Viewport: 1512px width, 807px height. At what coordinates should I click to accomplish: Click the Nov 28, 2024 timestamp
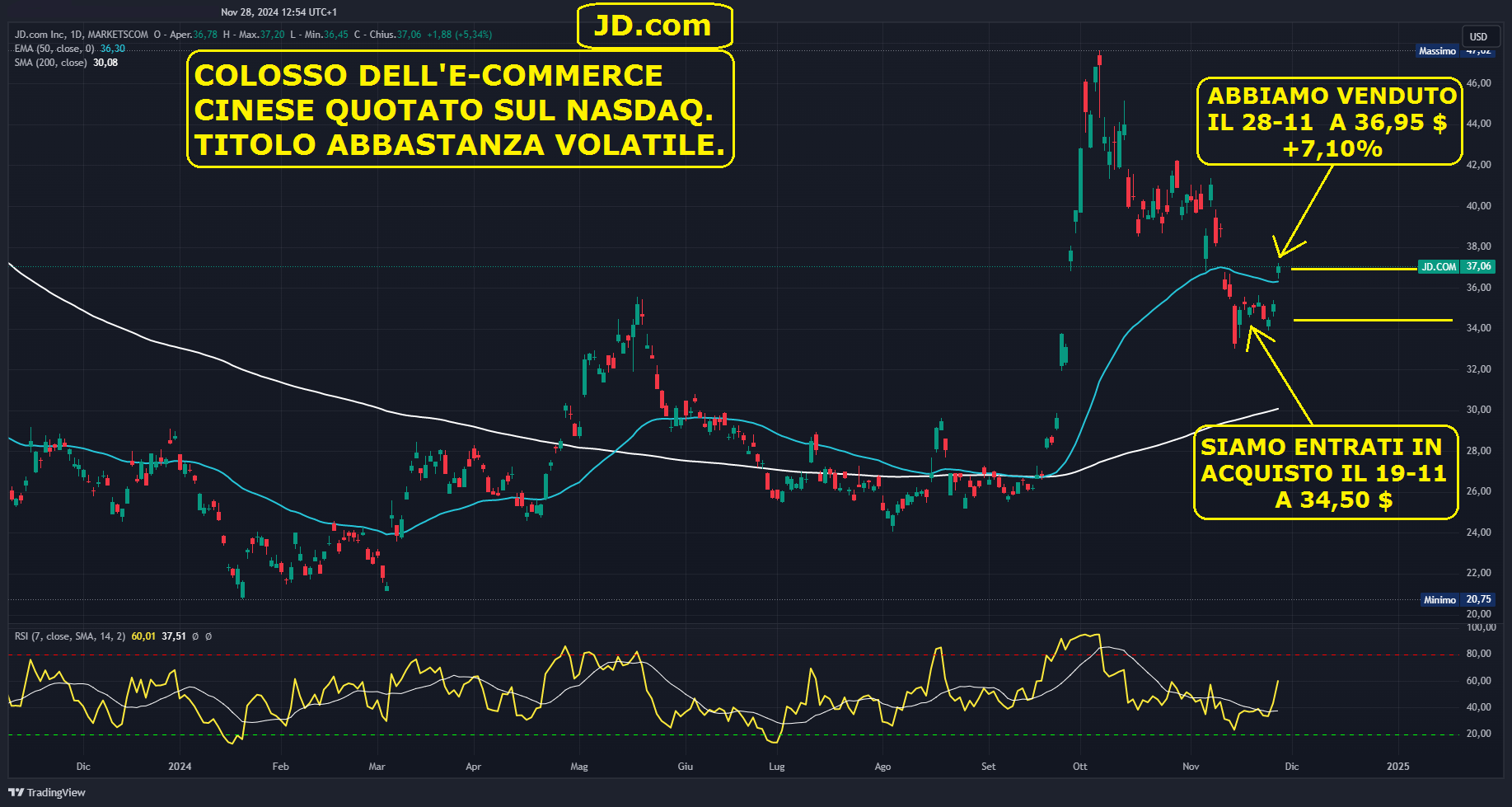click(279, 12)
